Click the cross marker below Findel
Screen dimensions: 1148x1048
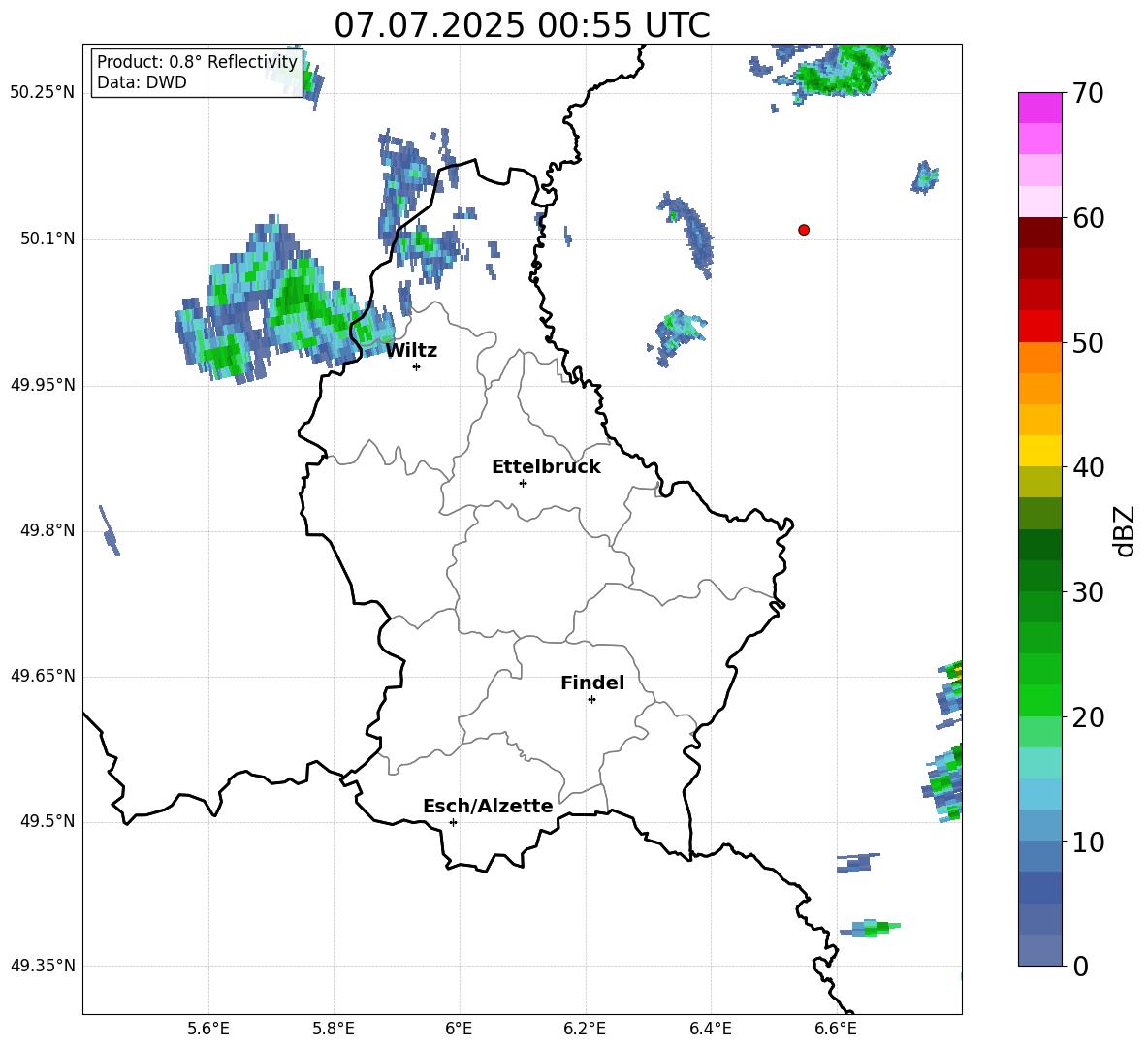coord(591,700)
